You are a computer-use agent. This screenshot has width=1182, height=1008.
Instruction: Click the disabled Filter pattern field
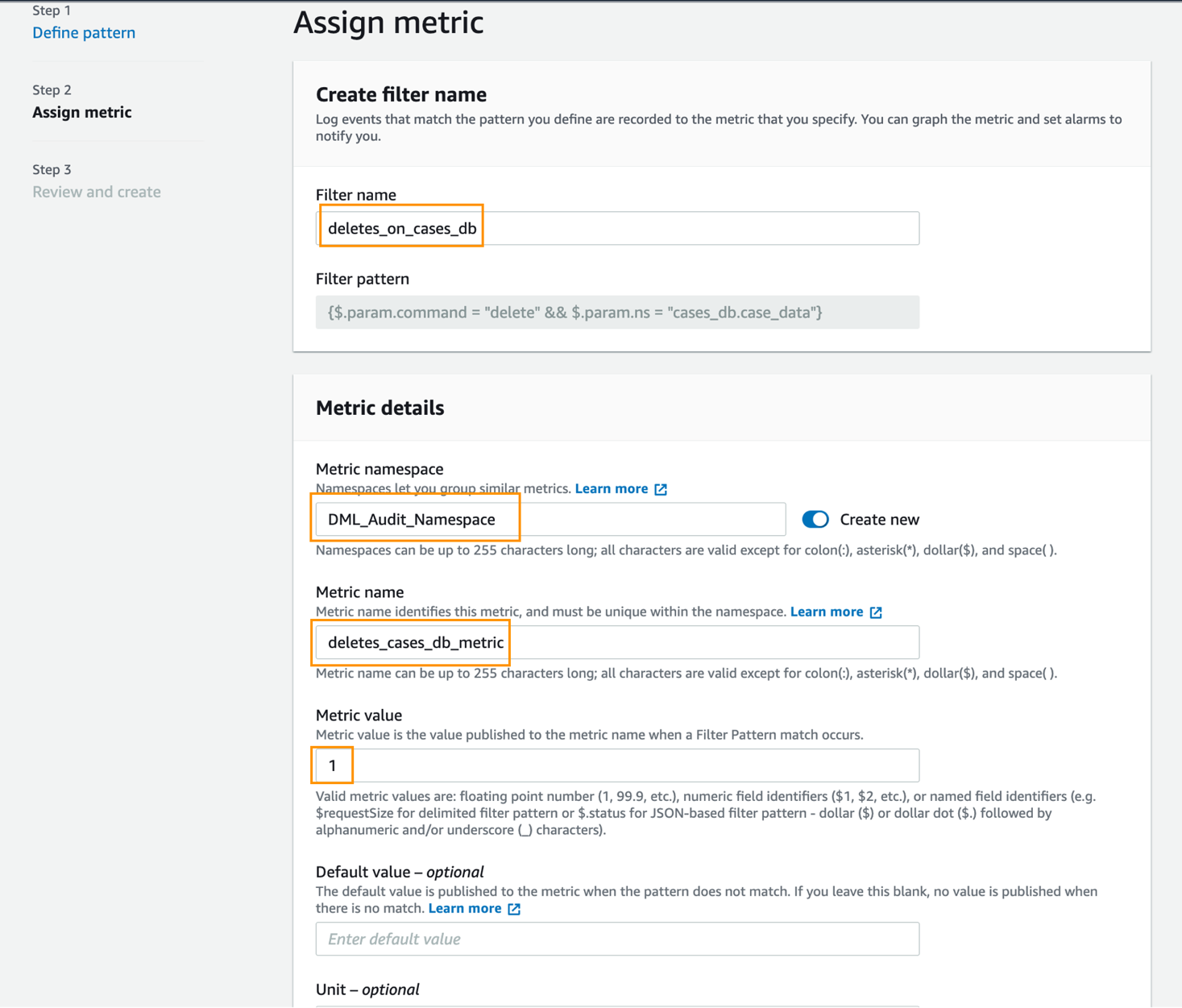pos(617,312)
